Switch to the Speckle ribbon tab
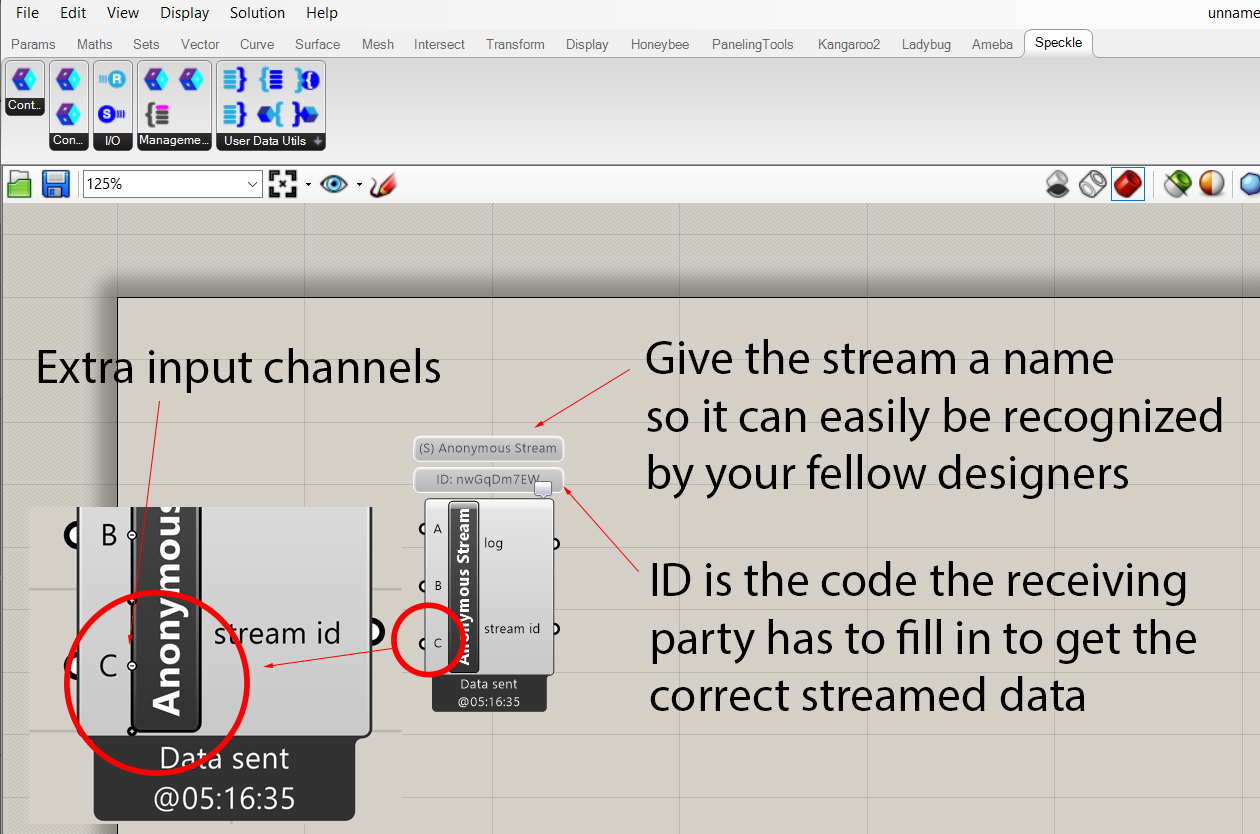 coord(1058,42)
